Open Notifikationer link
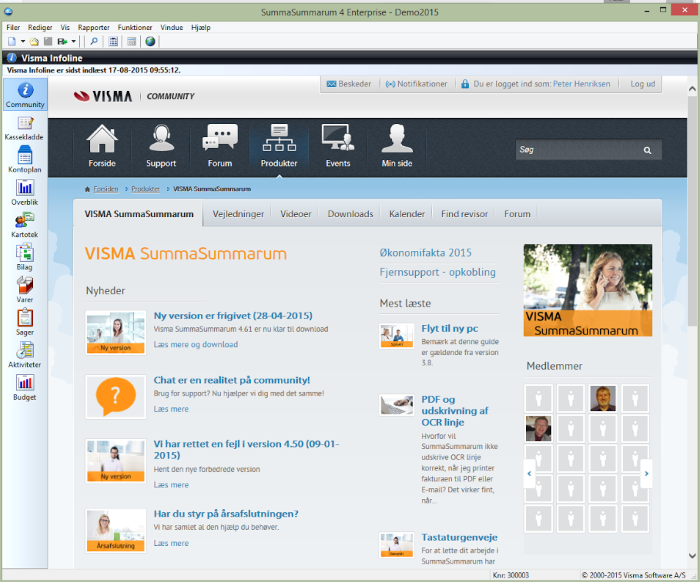Viewport: 700px width, 582px height. [x=417, y=84]
